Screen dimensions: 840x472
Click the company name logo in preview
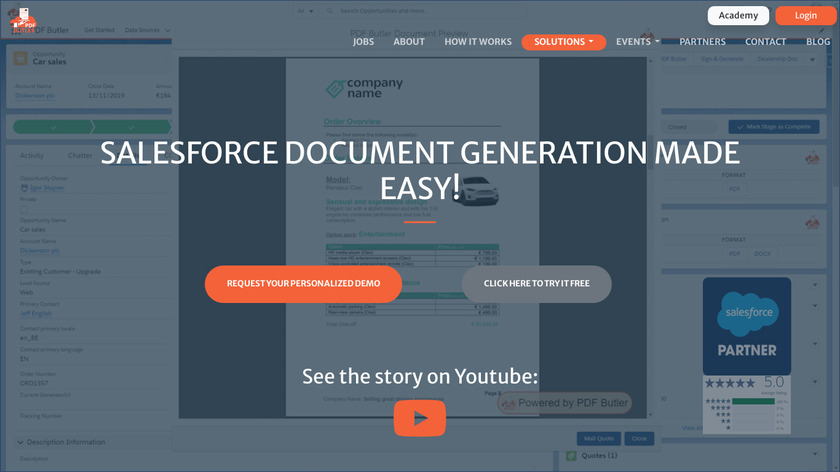pos(364,88)
